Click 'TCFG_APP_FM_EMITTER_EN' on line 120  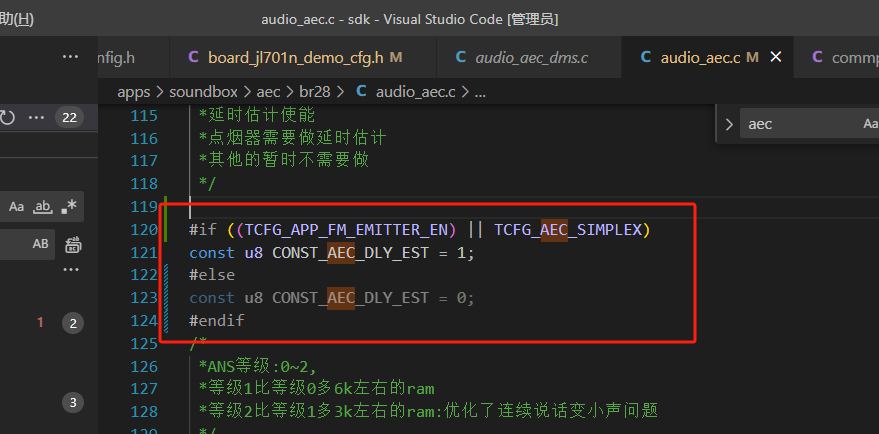point(347,229)
